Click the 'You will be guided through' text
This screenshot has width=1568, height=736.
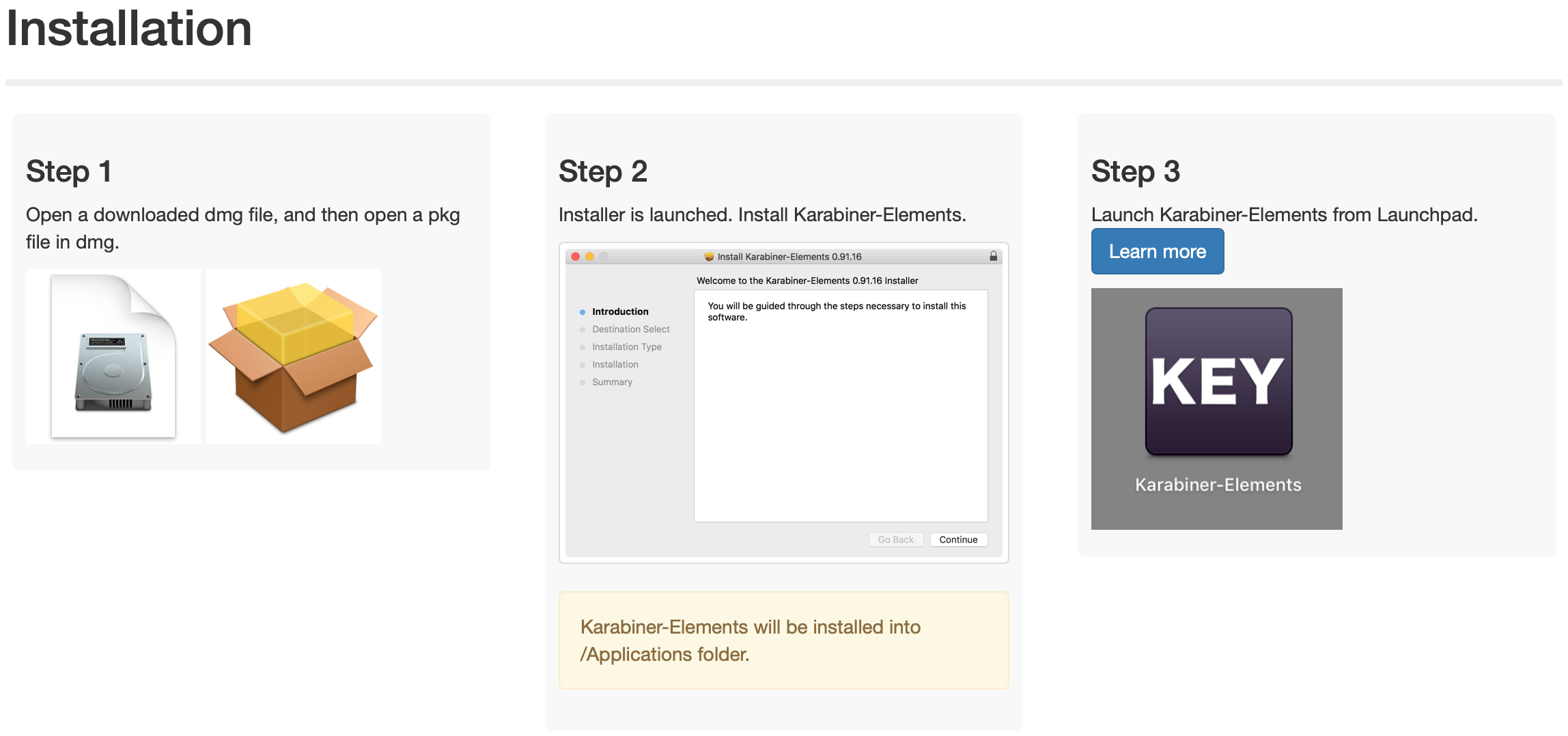837,311
